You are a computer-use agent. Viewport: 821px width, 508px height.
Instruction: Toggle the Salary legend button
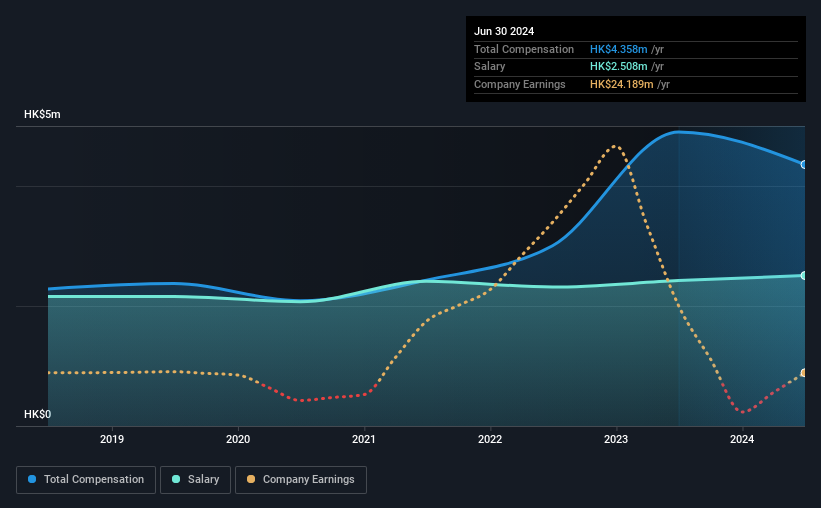195,480
